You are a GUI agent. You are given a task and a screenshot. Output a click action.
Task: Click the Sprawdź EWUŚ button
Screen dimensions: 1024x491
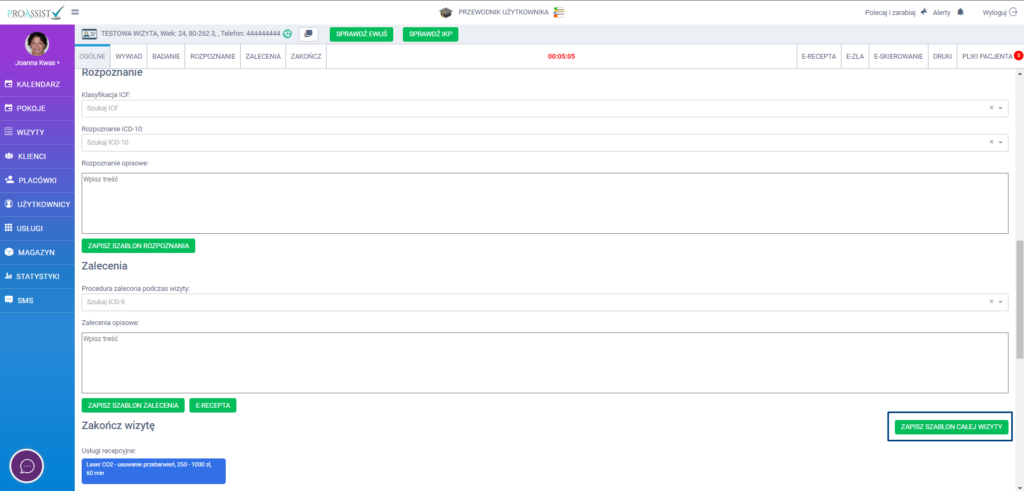coord(361,34)
